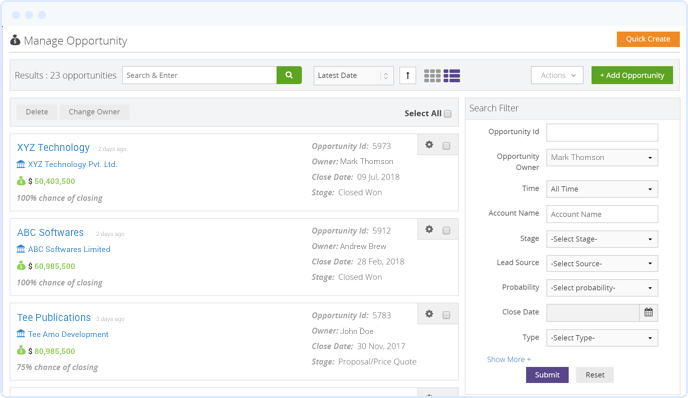Switch to grid view layout
The image size is (688, 398).
pos(432,75)
